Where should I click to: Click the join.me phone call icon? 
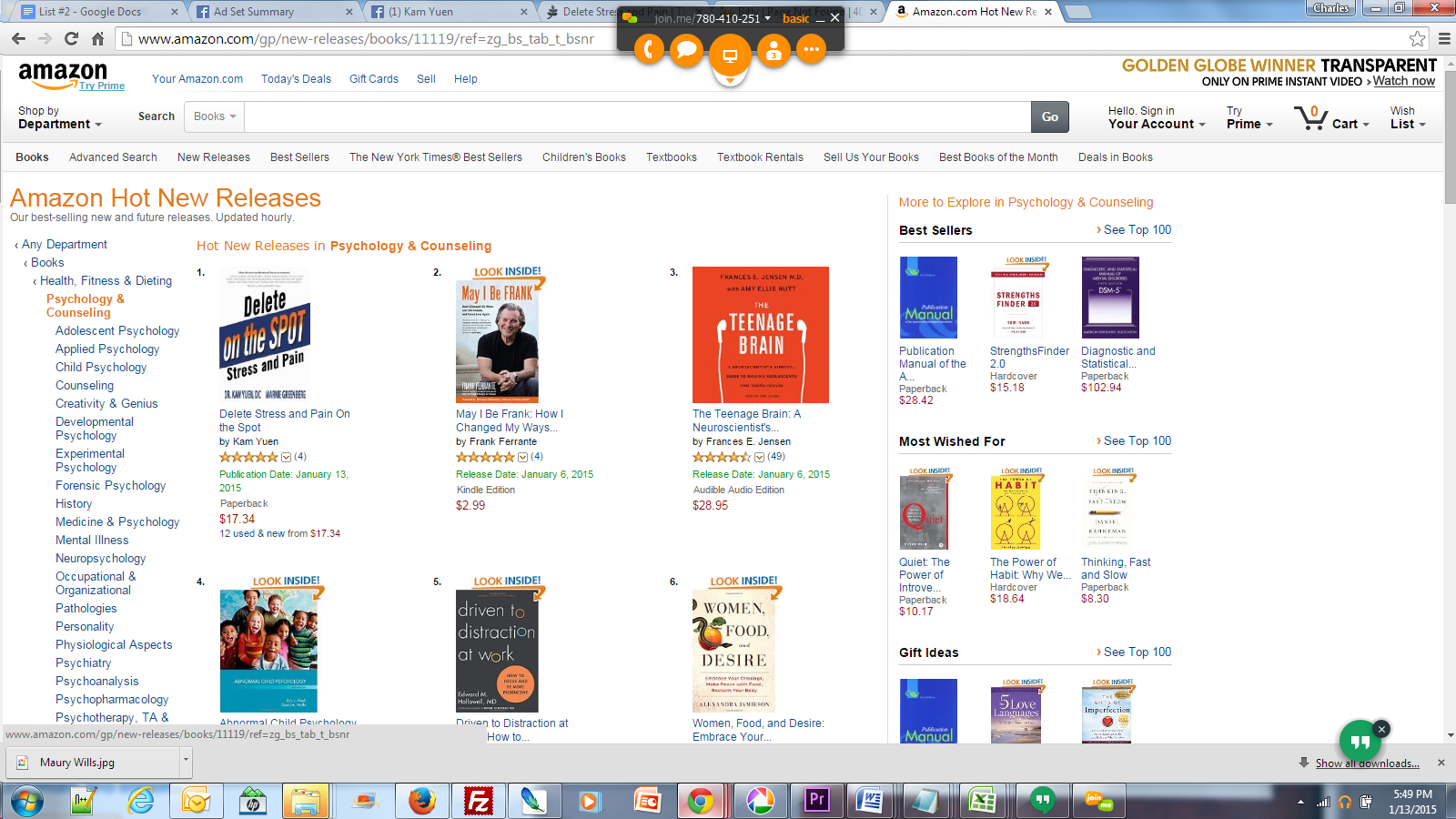(x=649, y=49)
